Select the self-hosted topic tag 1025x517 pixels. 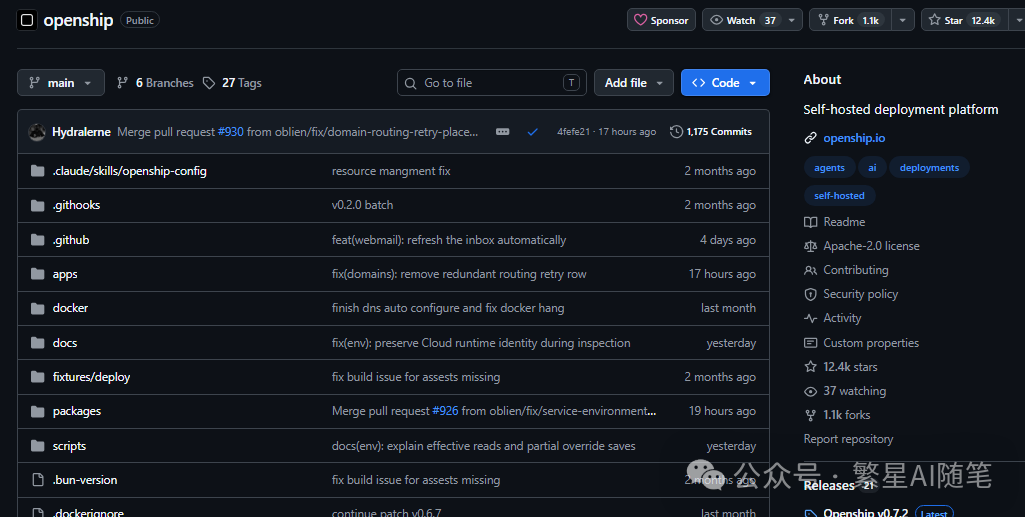coord(839,195)
